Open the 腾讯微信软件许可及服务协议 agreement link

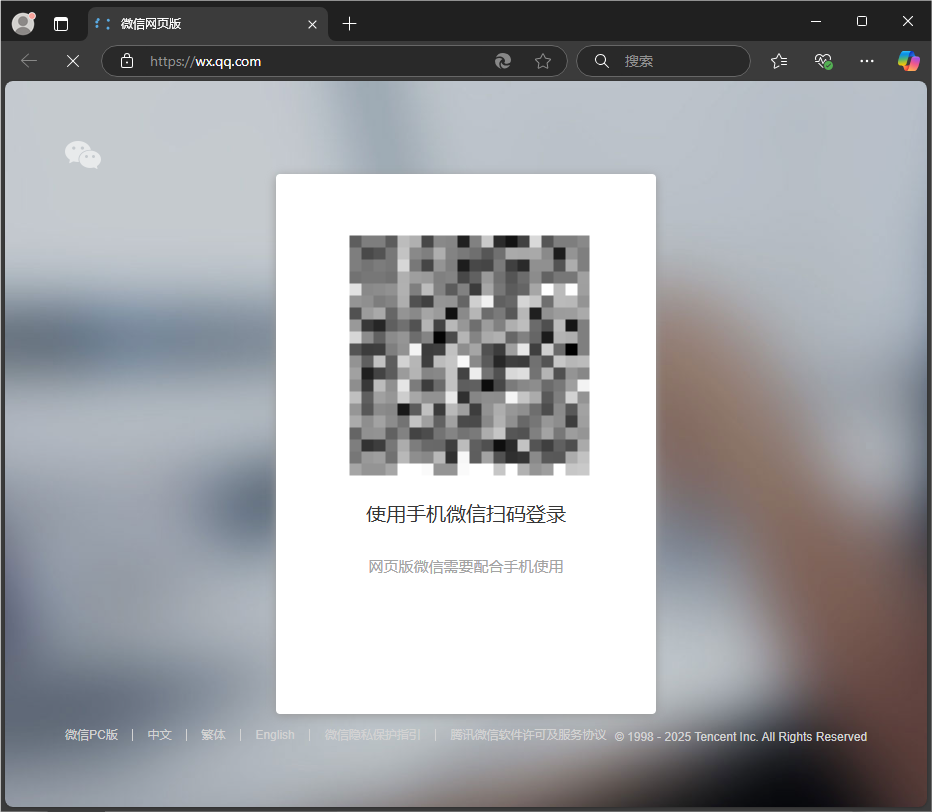click(527, 735)
